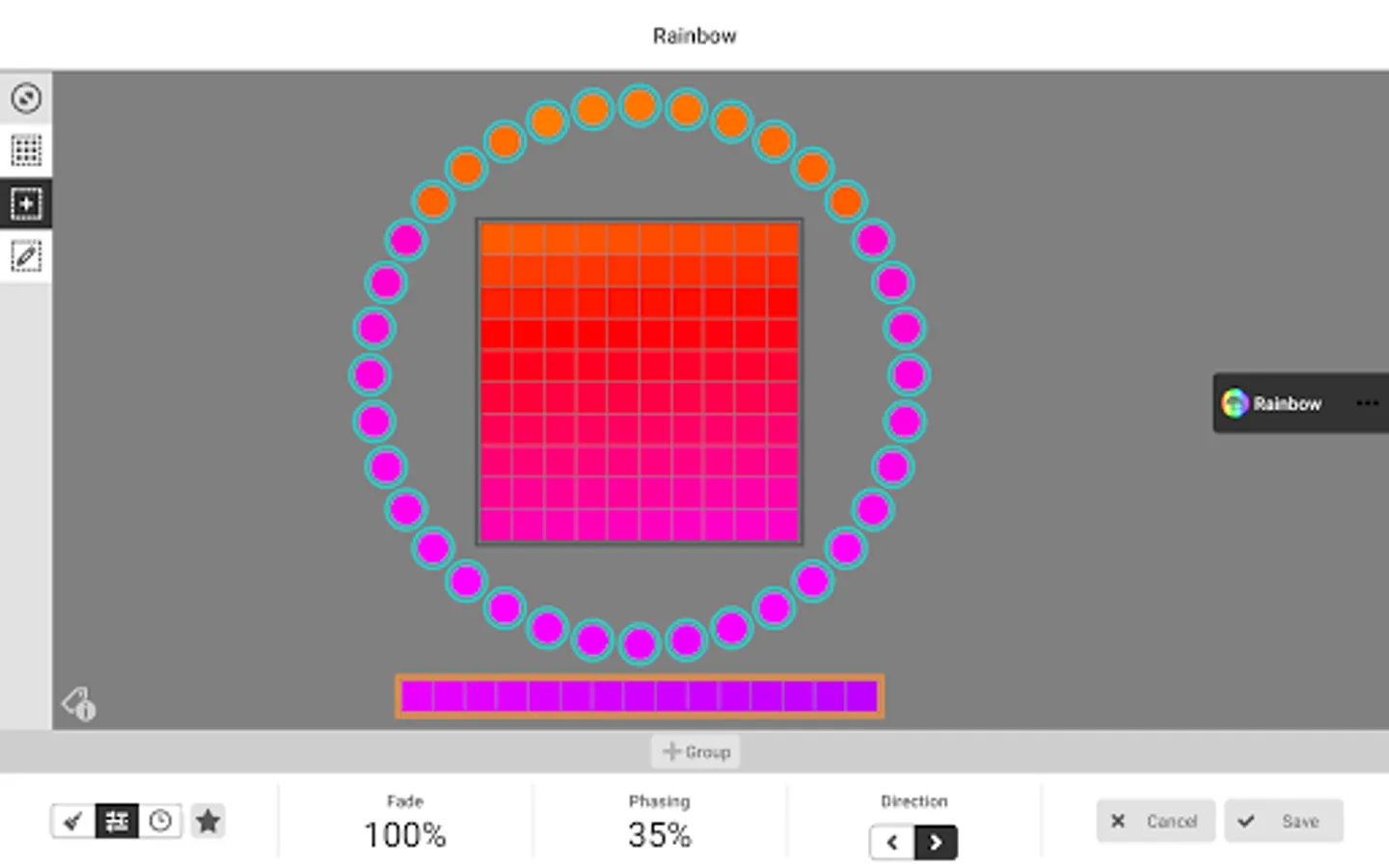This screenshot has width=1389, height=868.
Task: Save the Rainbow effect
Action: (1283, 822)
